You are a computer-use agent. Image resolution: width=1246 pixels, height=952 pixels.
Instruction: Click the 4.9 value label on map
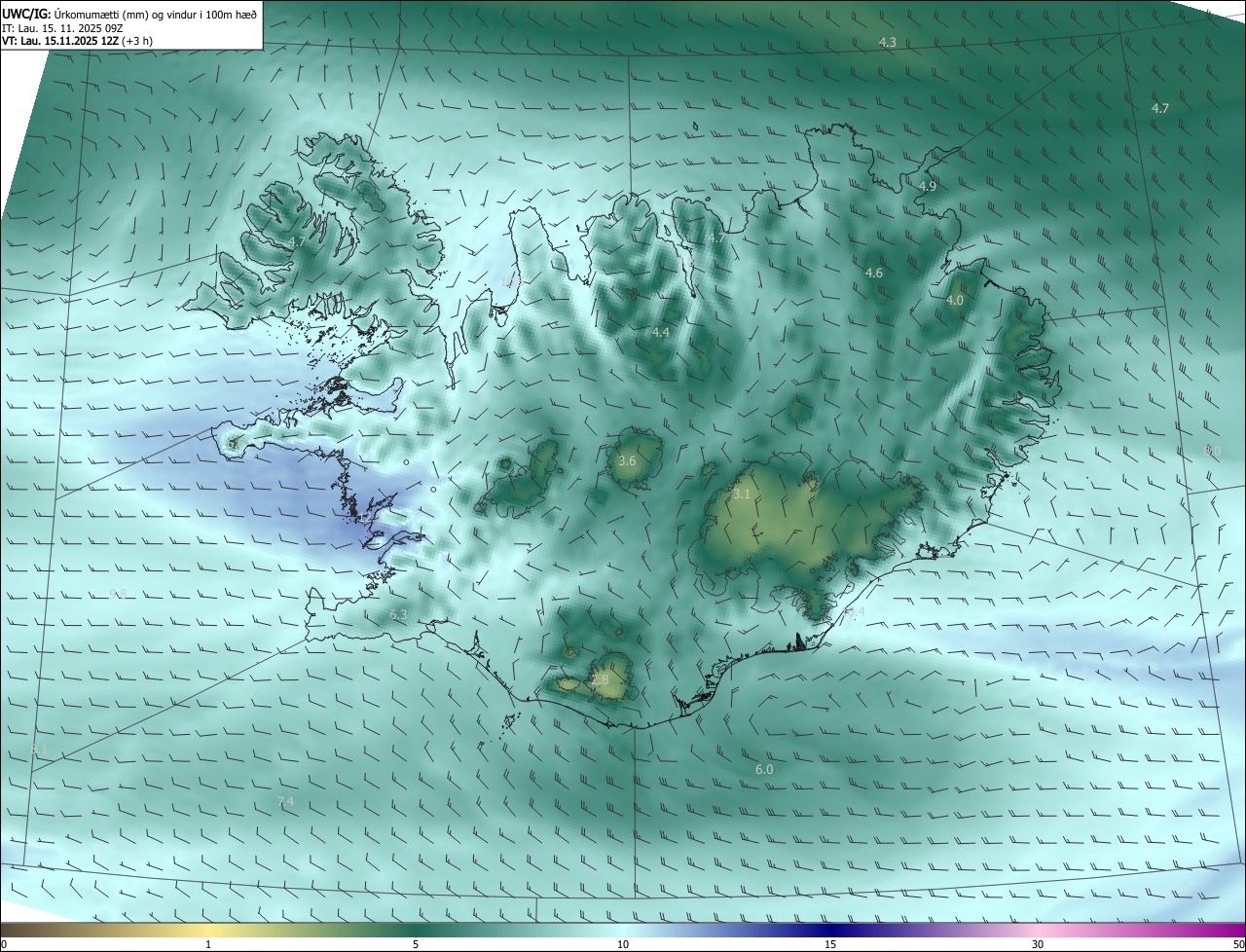(928, 186)
